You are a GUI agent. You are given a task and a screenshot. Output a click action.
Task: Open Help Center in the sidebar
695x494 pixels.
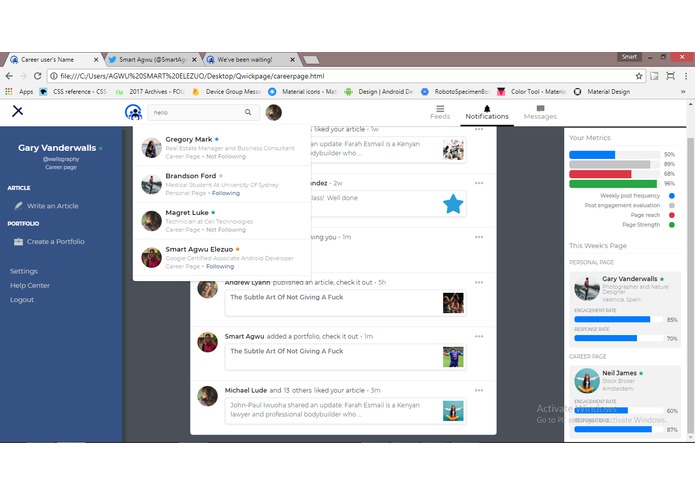click(30, 285)
